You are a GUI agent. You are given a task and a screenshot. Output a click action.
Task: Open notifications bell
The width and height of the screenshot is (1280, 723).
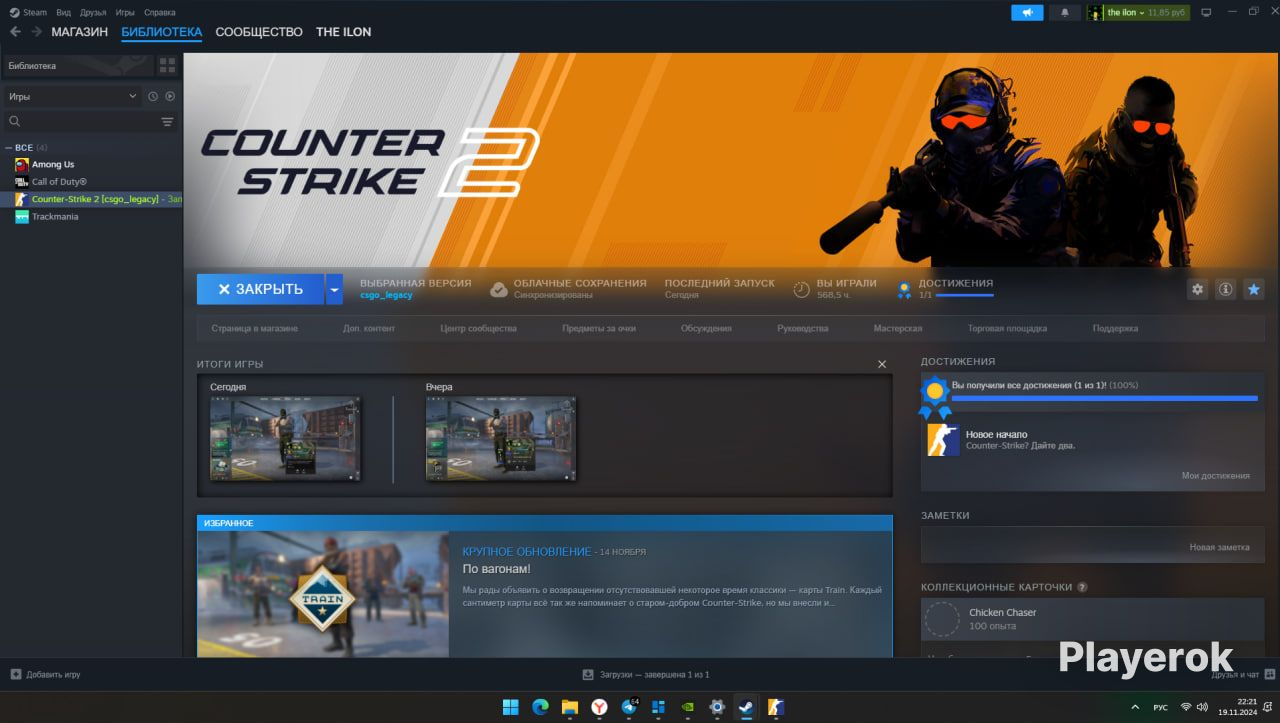click(1064, 13)
